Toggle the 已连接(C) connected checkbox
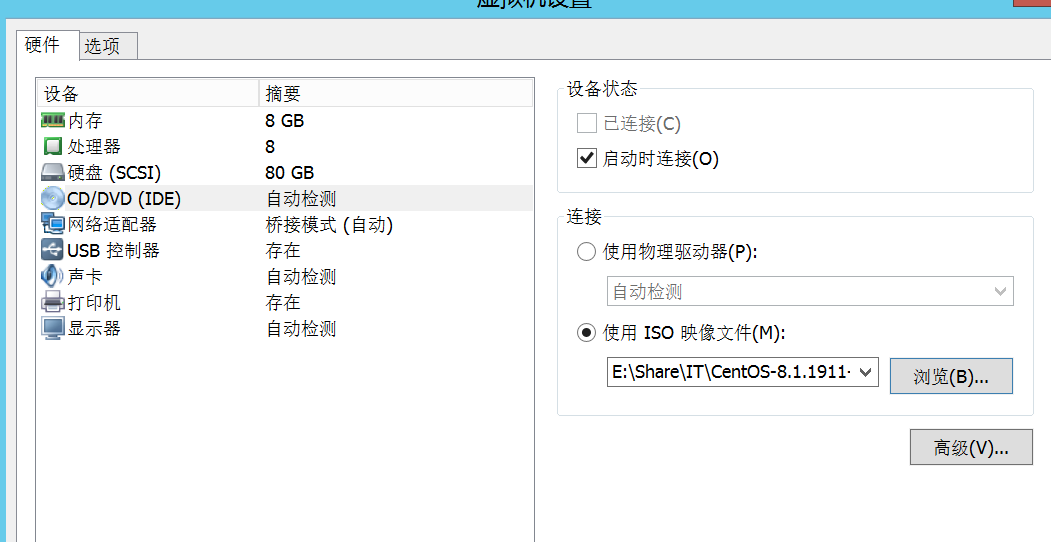 point(586,123)
